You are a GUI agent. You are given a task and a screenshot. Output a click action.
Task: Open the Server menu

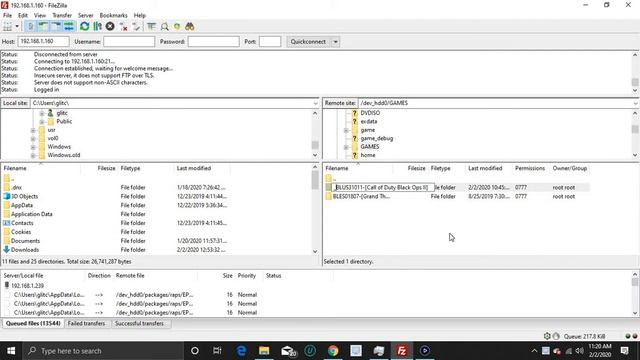(x=86, y=16)
